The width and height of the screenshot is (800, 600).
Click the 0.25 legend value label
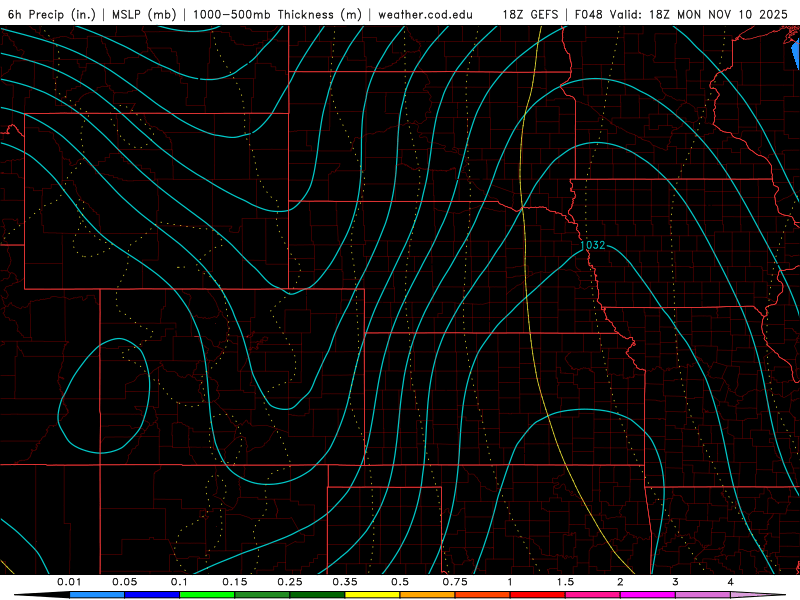point(290,582)
